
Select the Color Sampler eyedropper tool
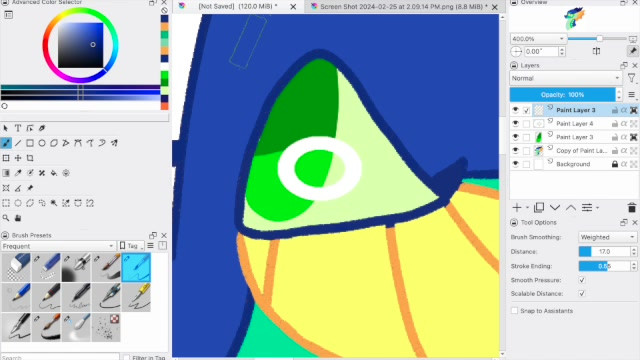point(18,173)
